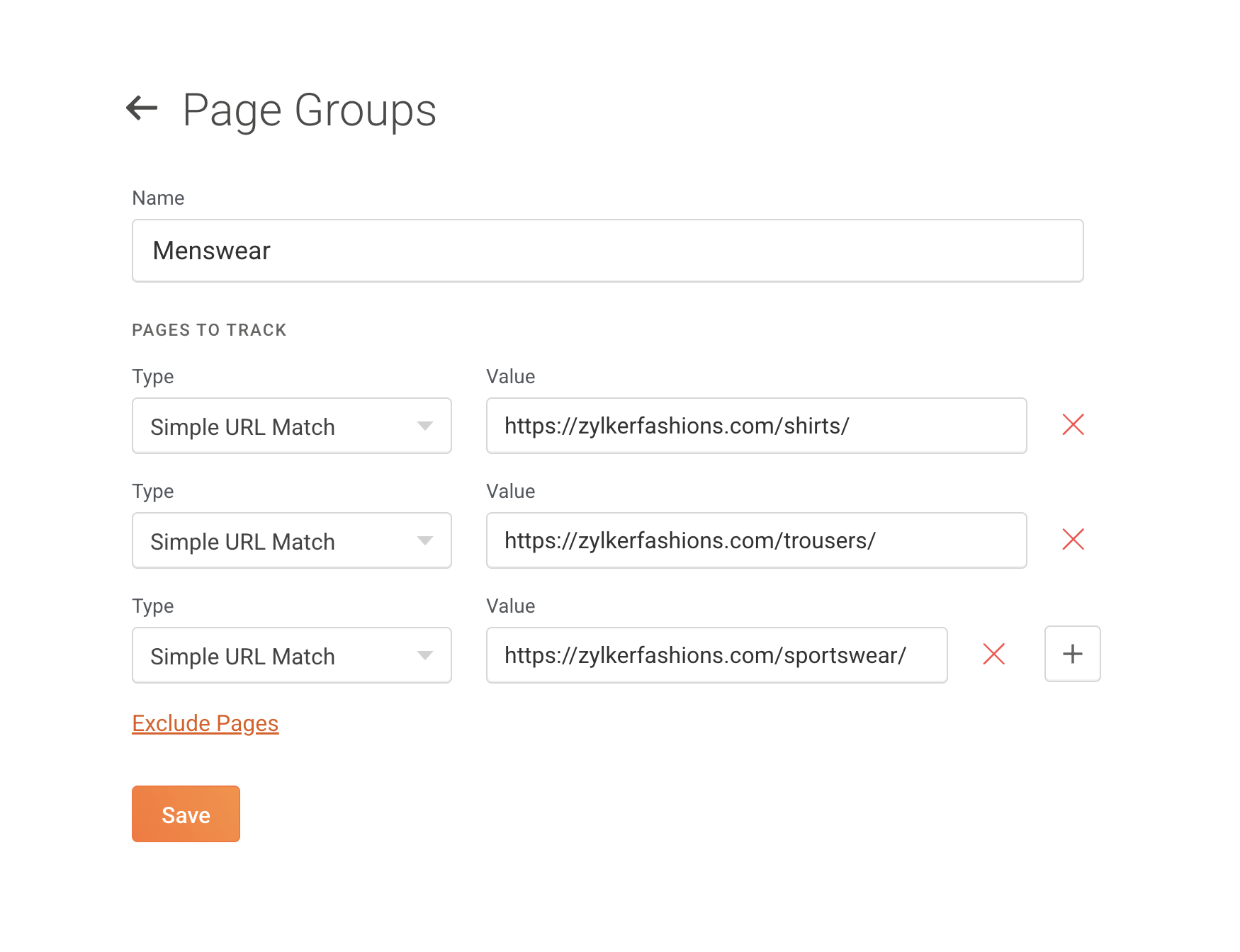This screenshot has width=1240, height=952.
Task: Click the dropdown arrow in the shirts row
Action: (x=425, y=426)
